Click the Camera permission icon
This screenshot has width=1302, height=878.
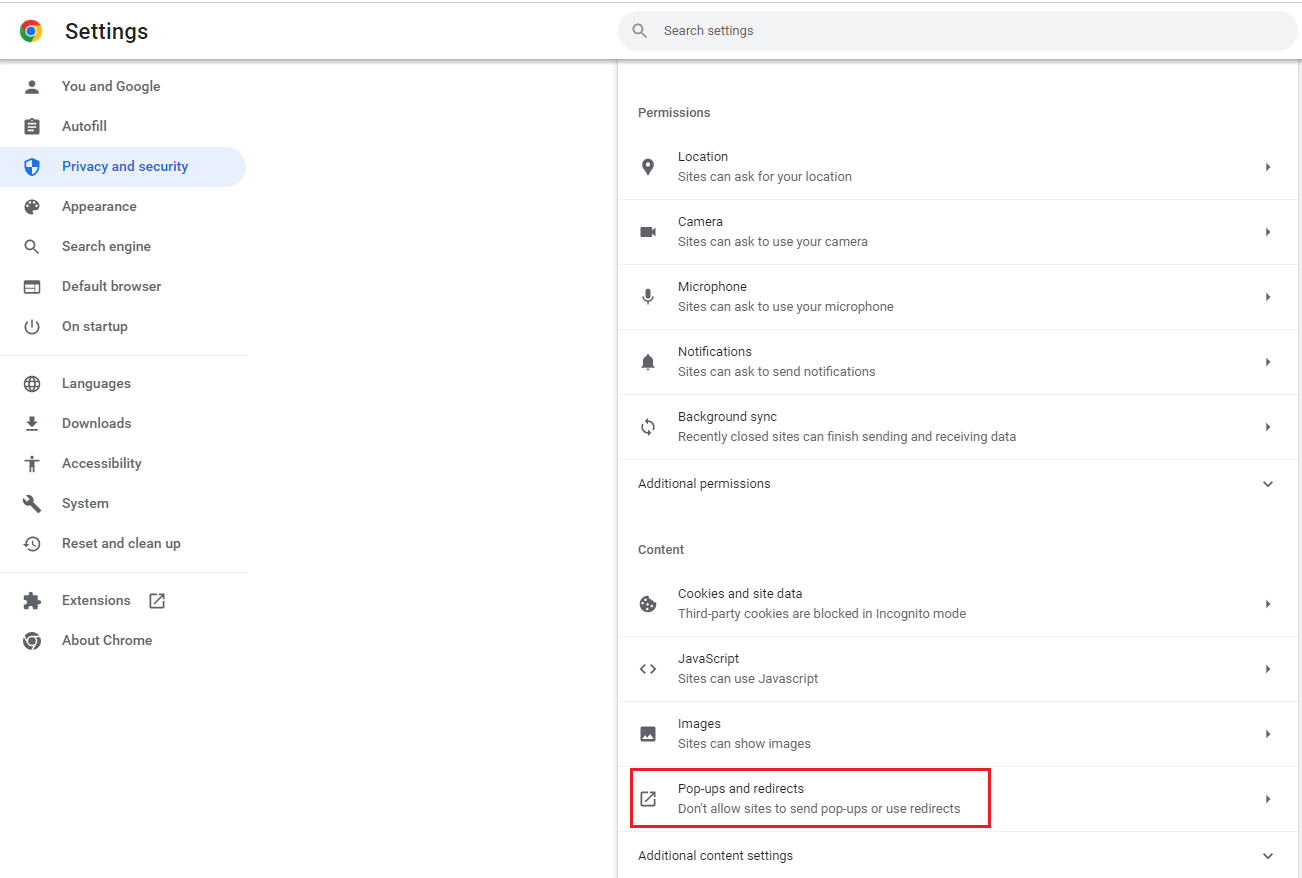pyautogui.click(x=648, y=232)
